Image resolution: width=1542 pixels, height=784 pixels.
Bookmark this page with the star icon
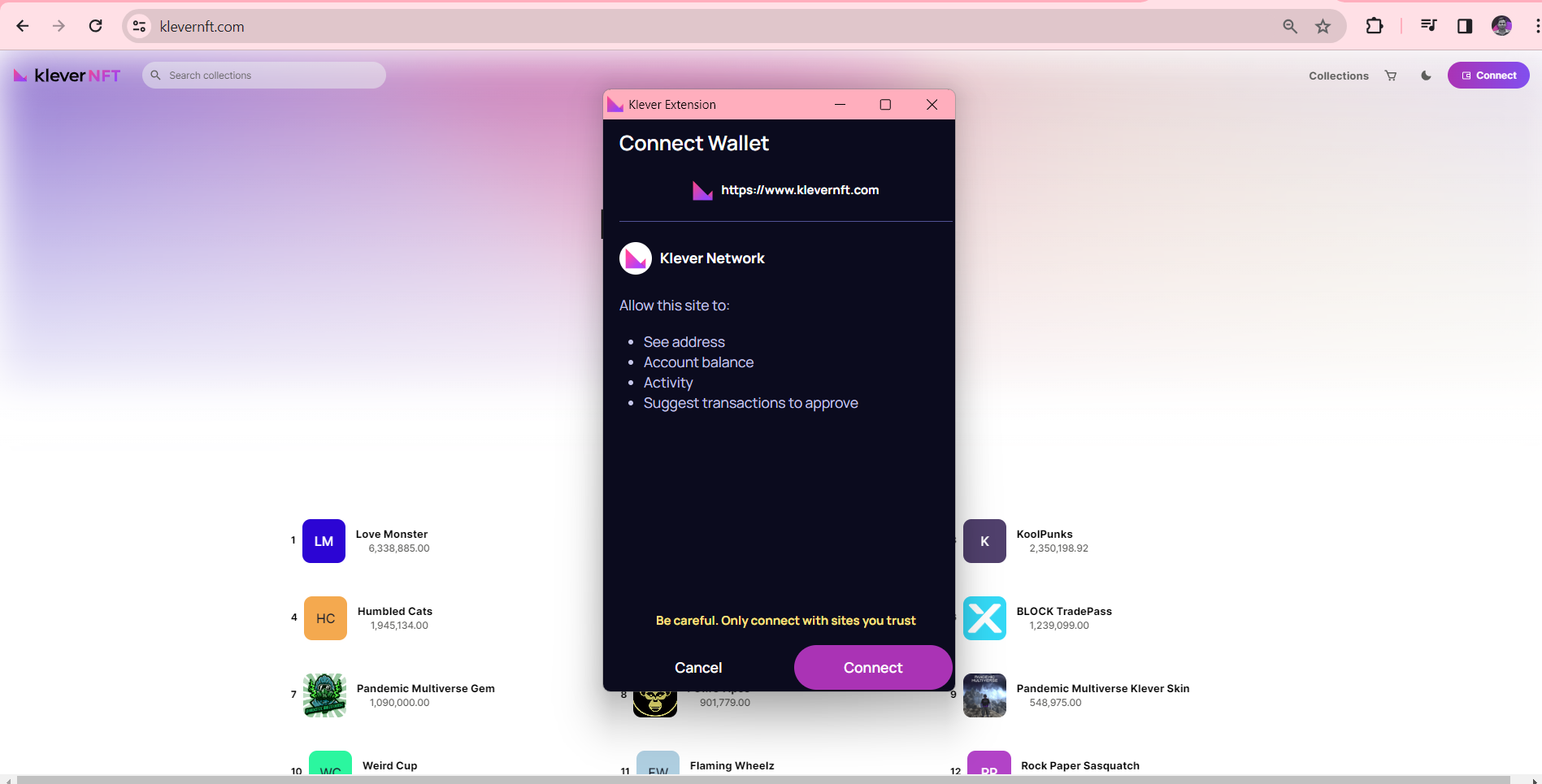1323,26
